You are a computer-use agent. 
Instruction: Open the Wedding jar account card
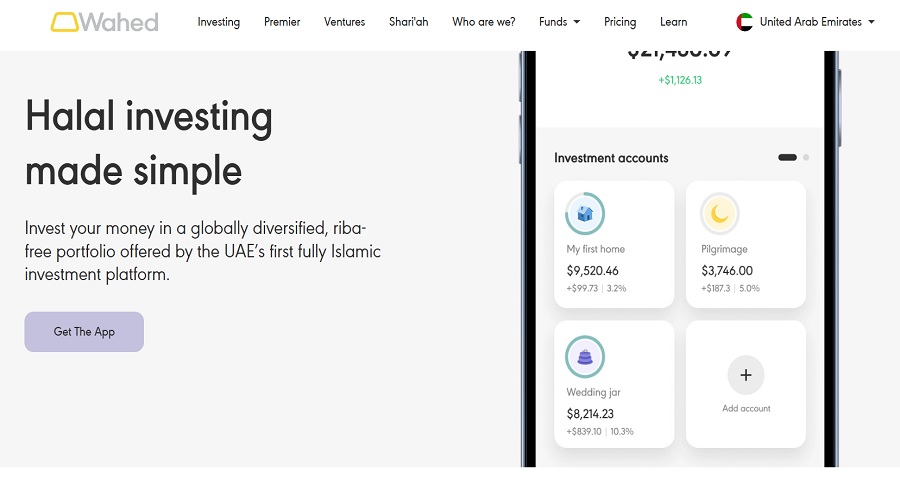(x=613, y=384)
